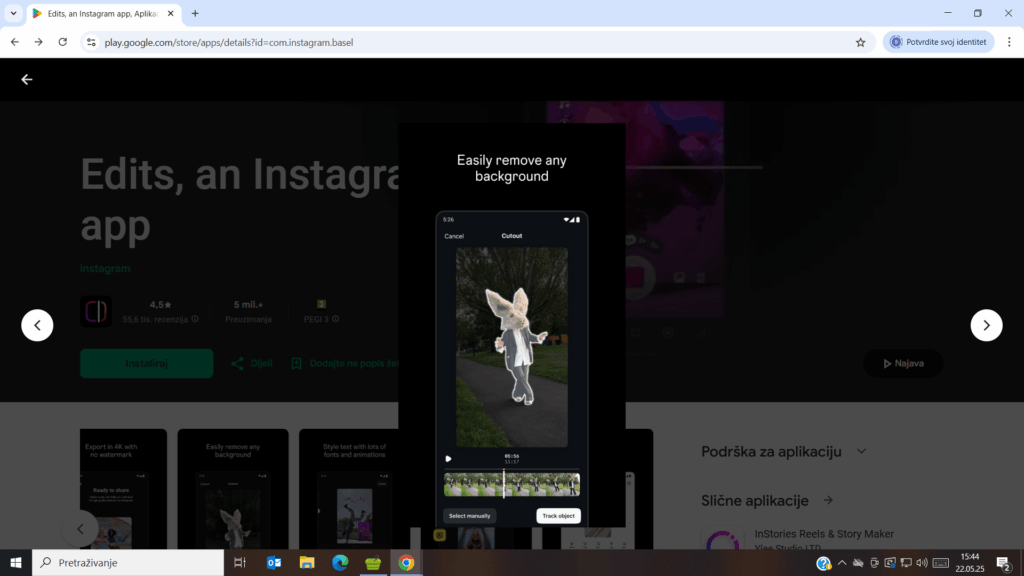Select the "Edits, an Instagram app" browser tab
1024x576 pixels.
(103, 14)
